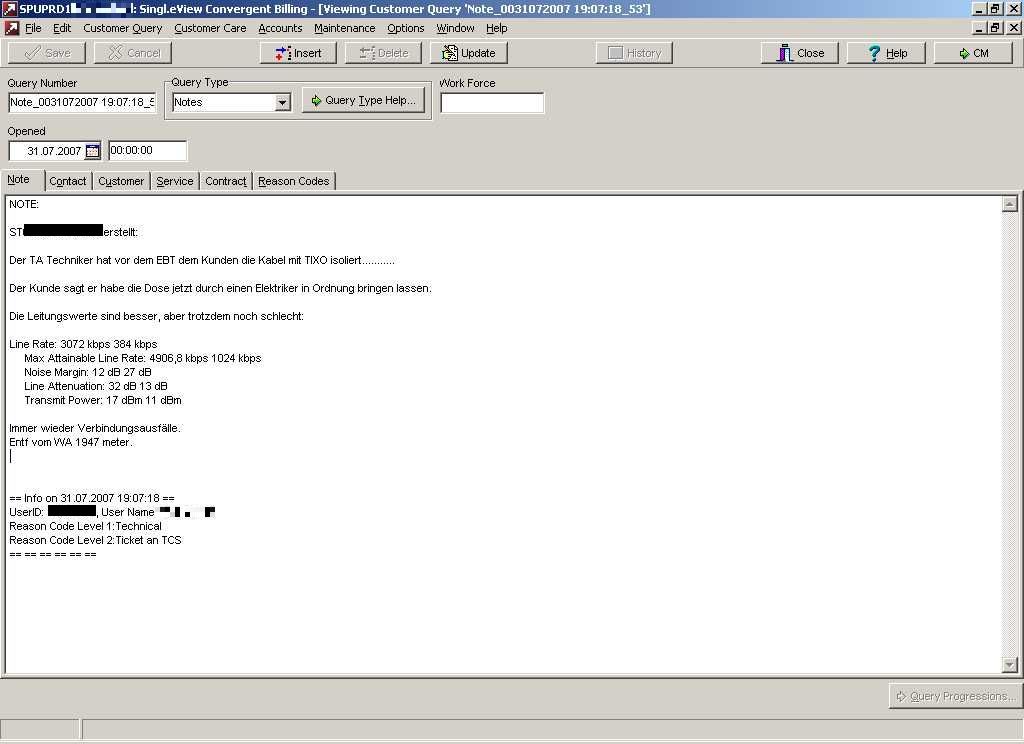Switch to the Contract tab

[226, 181]
